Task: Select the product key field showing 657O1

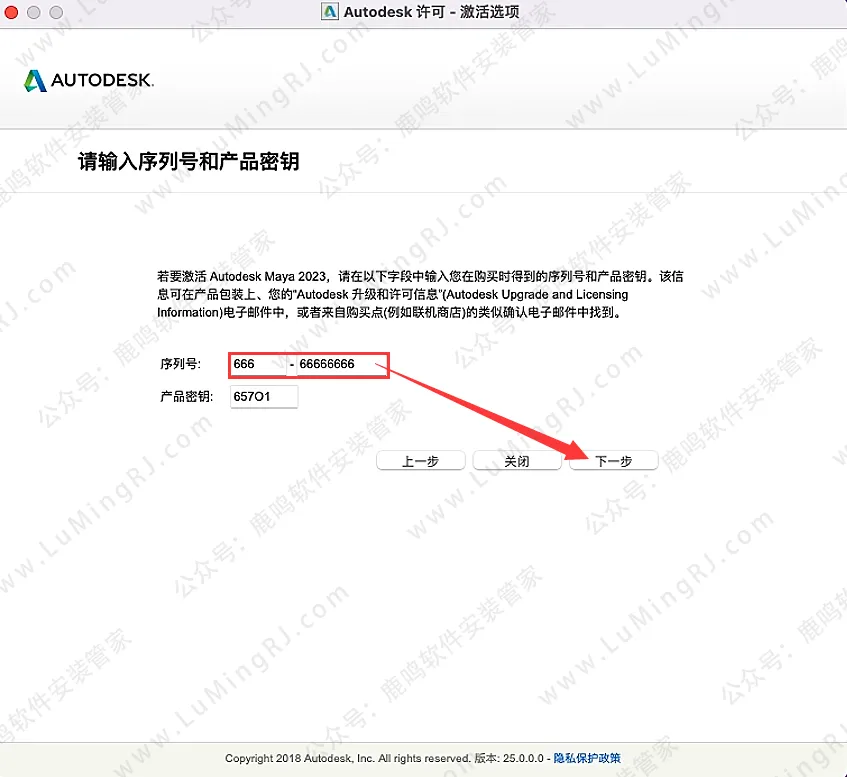Action: [x=264, y=397]
